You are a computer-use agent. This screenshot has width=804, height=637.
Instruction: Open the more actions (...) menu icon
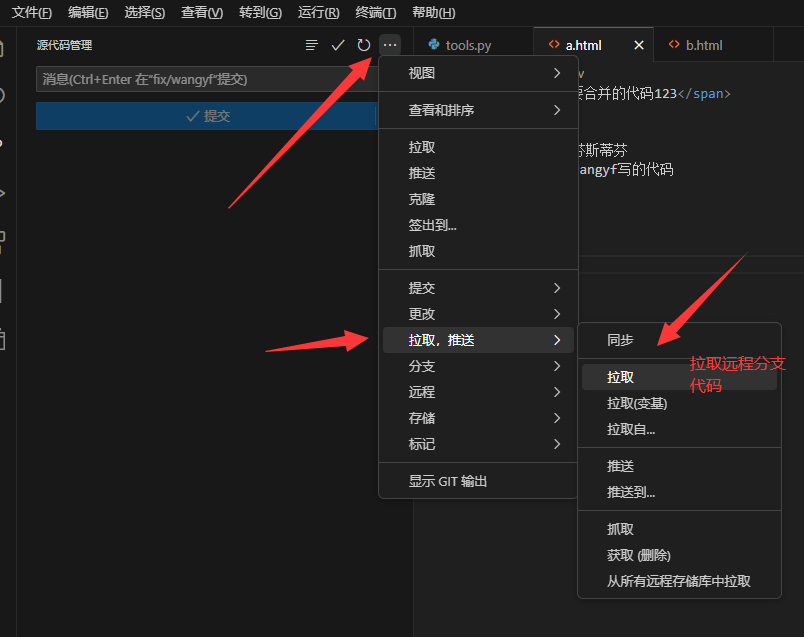click(x=390, y=45)
